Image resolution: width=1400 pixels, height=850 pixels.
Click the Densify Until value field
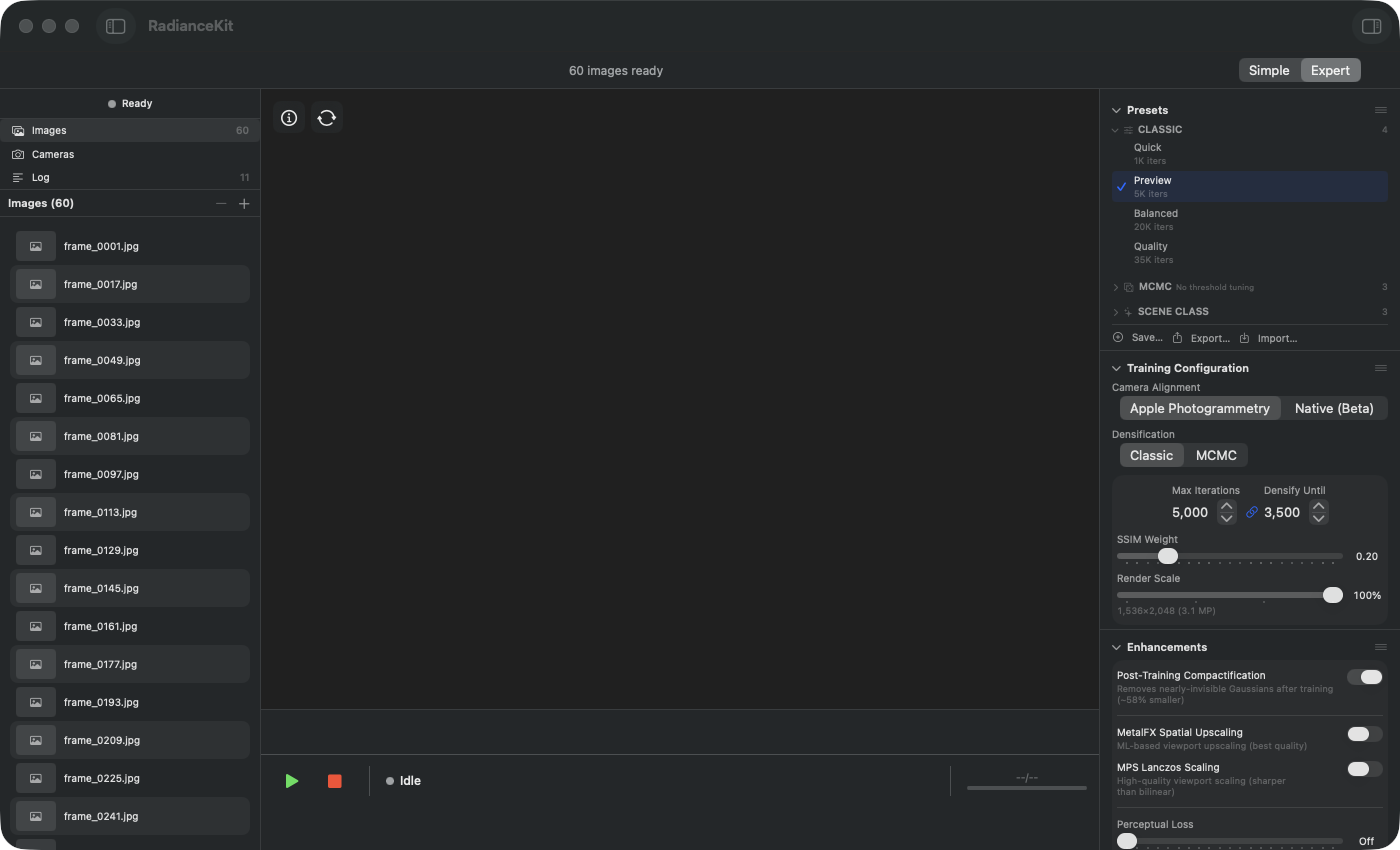pos(1282,512)
